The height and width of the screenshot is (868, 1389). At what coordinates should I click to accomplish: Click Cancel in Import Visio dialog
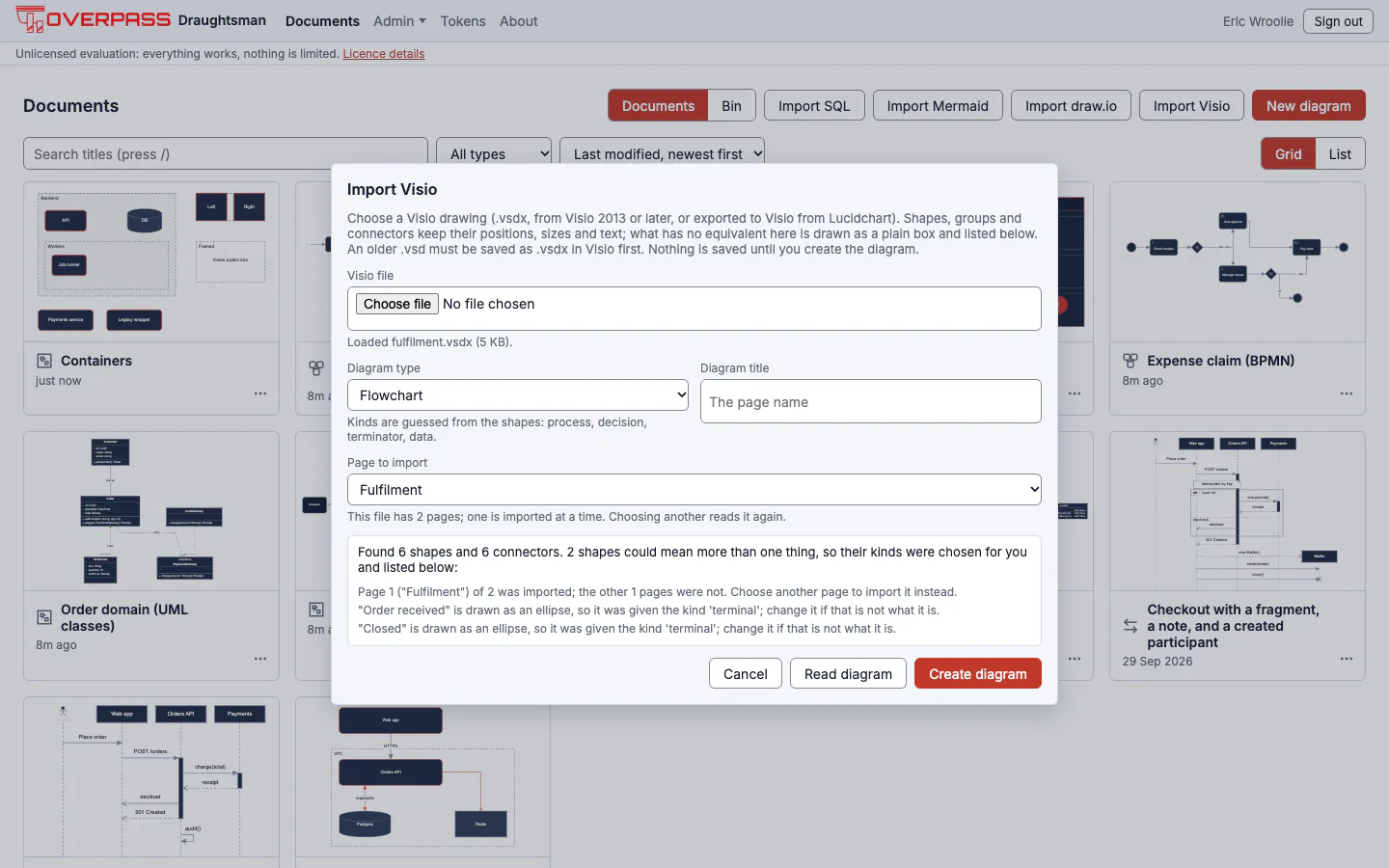pos(746,674)
